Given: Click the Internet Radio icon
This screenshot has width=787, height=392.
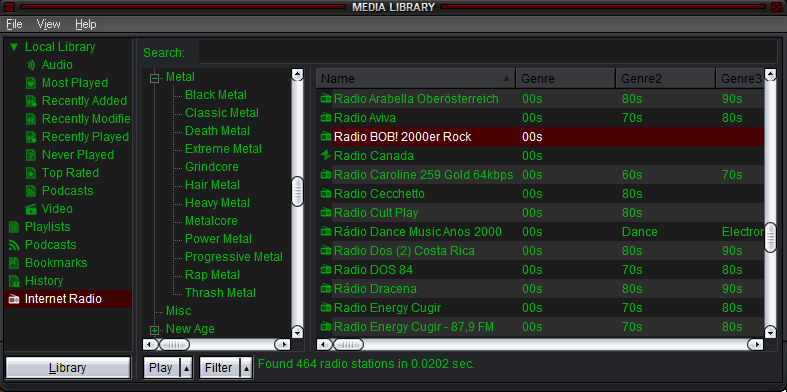Looking at the screenshot, I should point(14,299).
